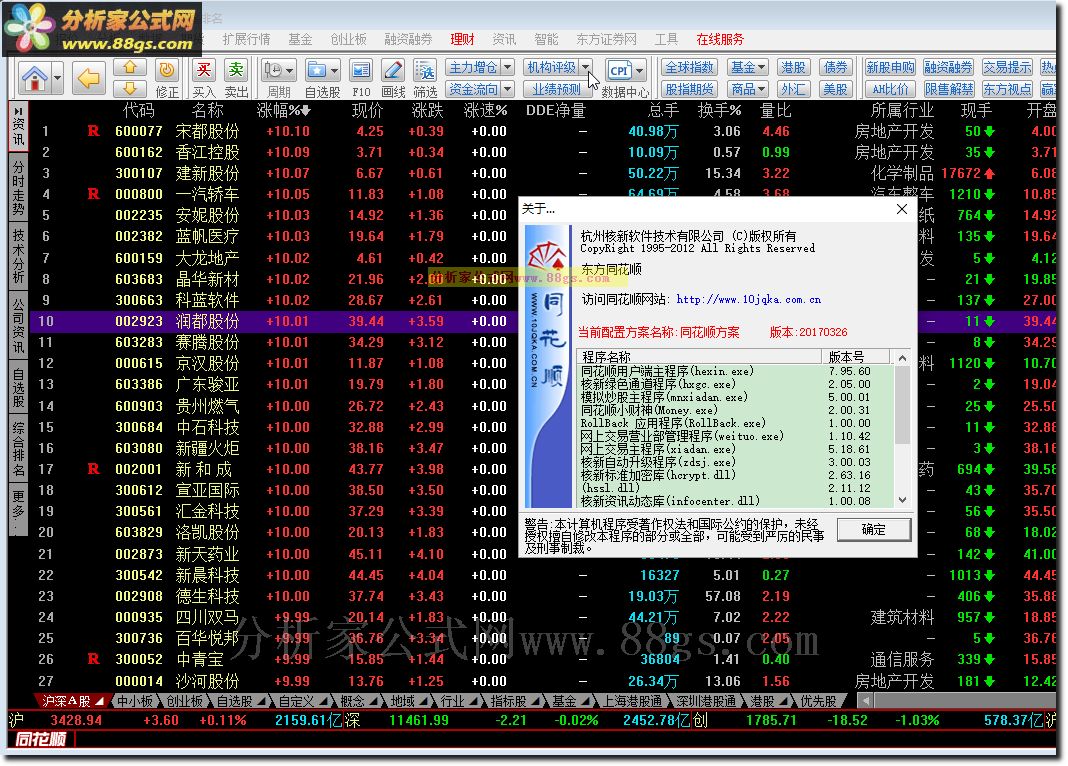Screen dimensions: 1068x766
Task: Open the home icon dropdown arrow
Action: (57, 78)
